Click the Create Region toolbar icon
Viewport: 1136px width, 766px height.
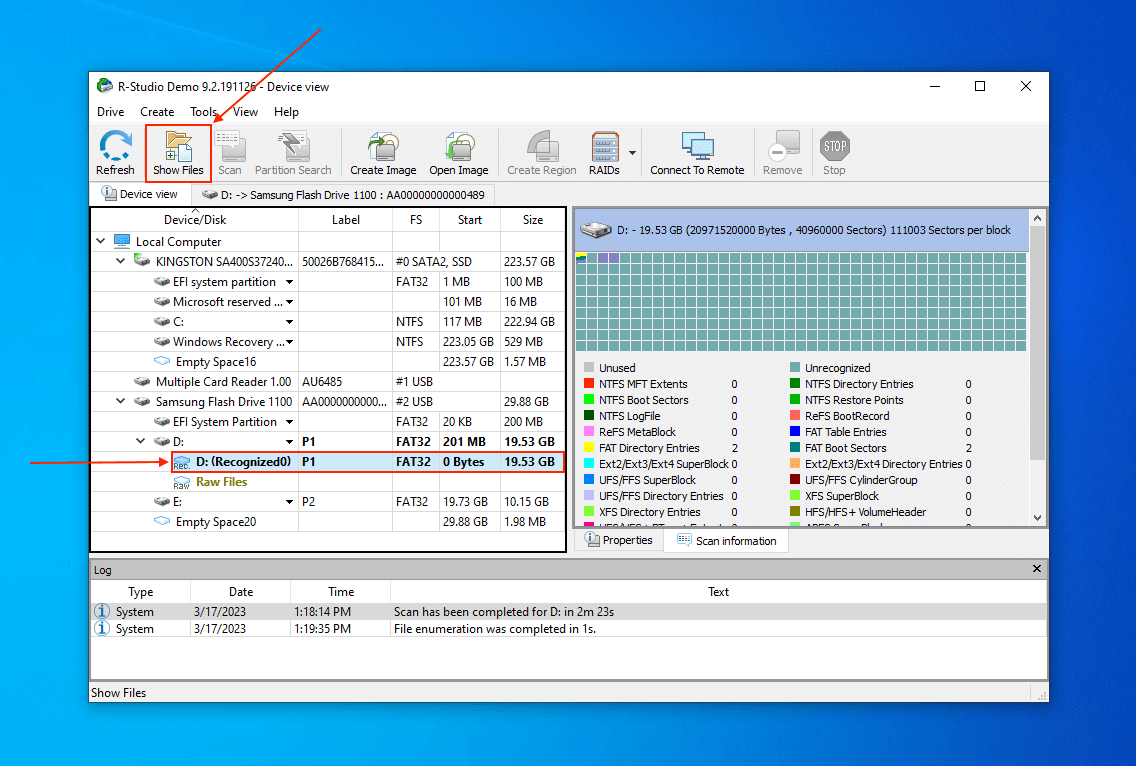click(x=542, y=153)
